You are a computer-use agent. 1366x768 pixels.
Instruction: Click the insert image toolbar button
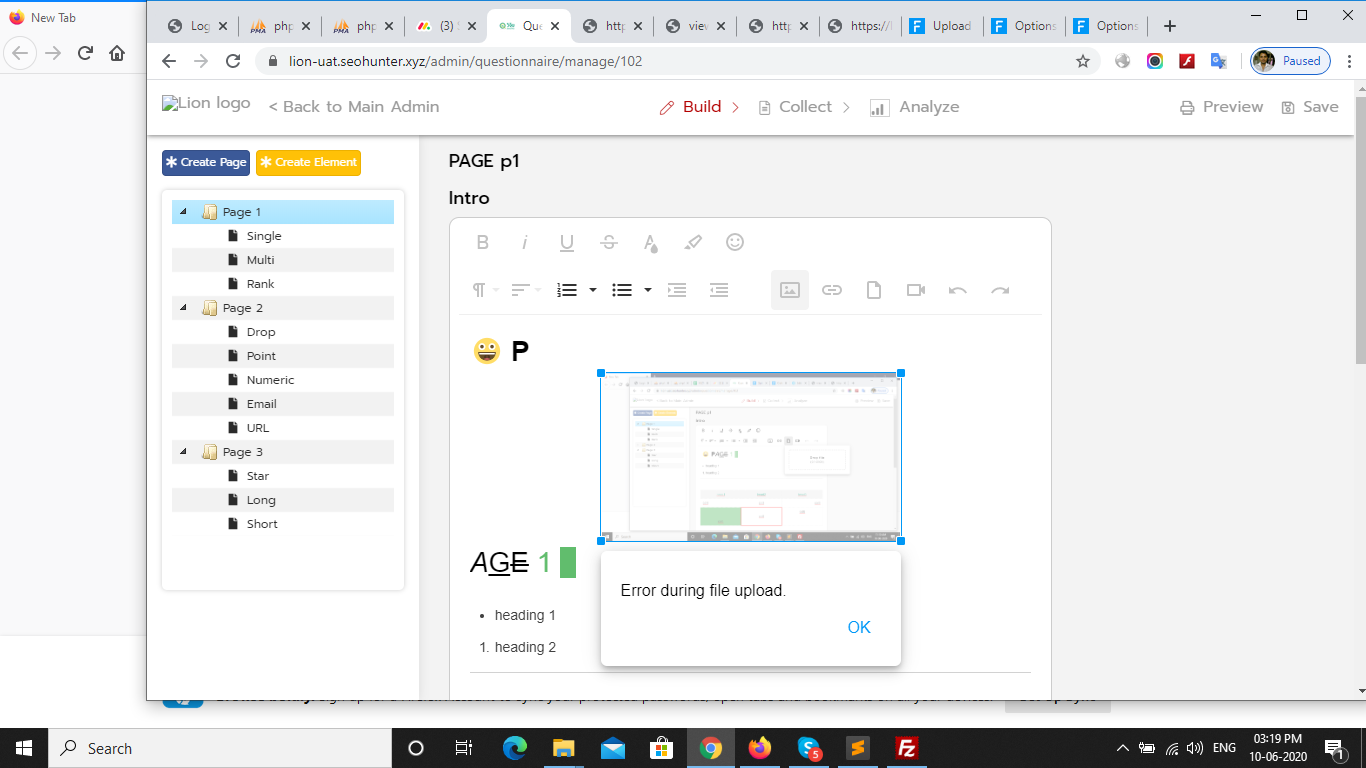tap(790, 290)
